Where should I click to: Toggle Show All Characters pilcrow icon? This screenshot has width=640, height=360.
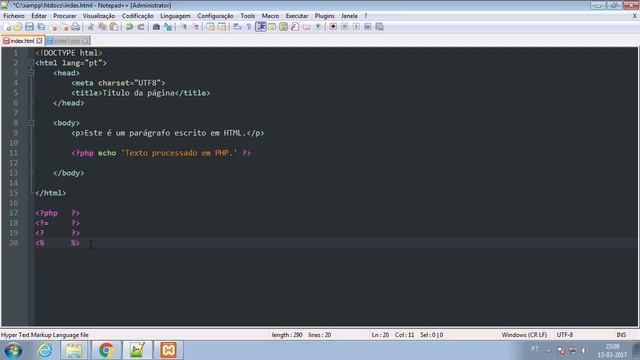coord(249,27)
